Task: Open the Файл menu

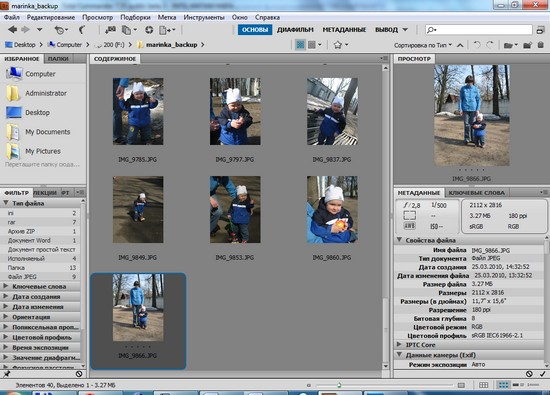Action: click(x=12, y=17)
